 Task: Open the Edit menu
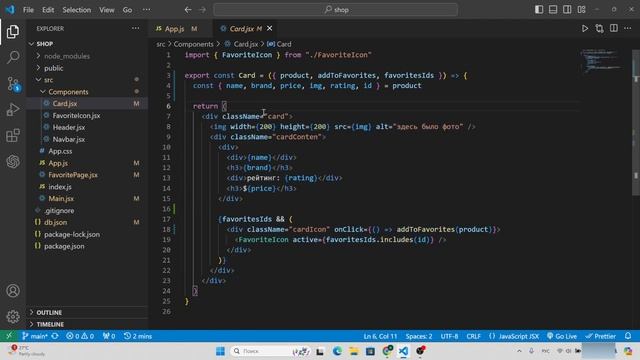tap(48, 9)
